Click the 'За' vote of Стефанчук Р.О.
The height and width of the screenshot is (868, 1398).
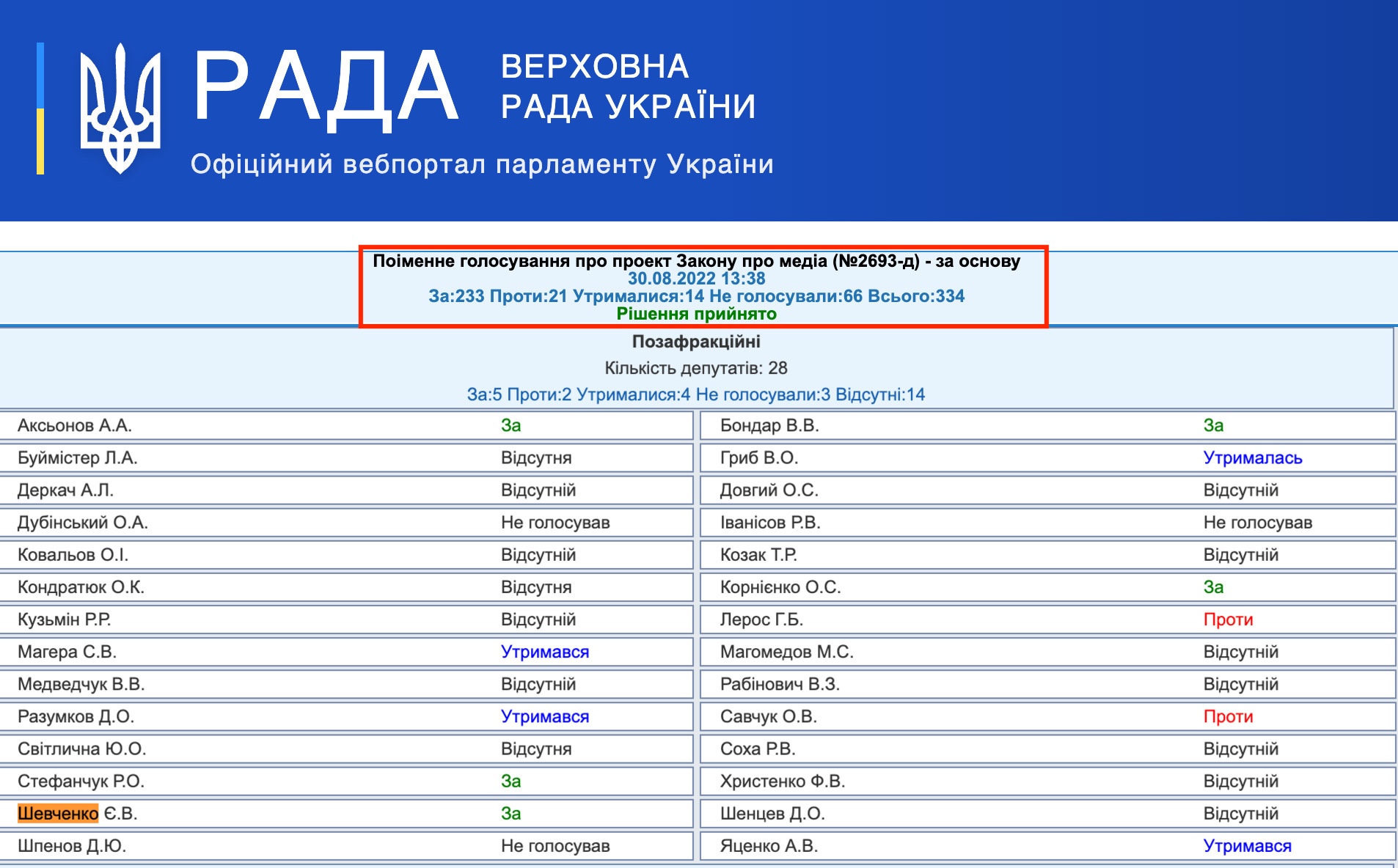coord(511,780)
